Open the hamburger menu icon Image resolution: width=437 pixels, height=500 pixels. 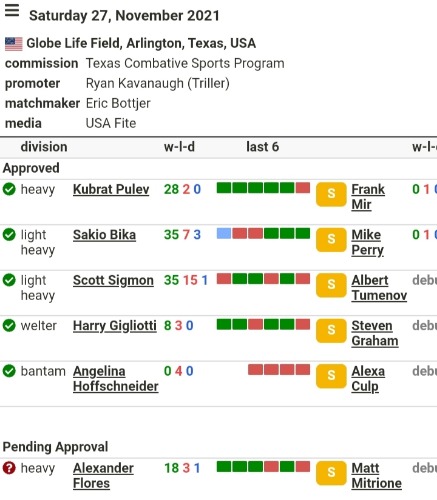coord(12,11)
